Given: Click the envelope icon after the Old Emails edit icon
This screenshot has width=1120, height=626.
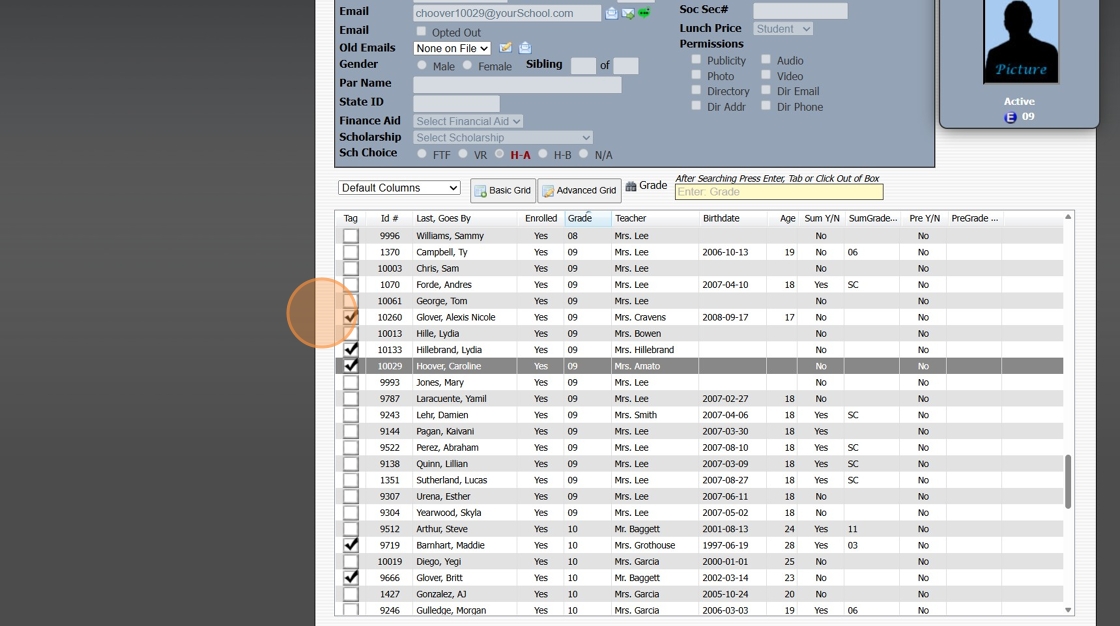Looking at the screenshot, I should [x=525, y=48].
